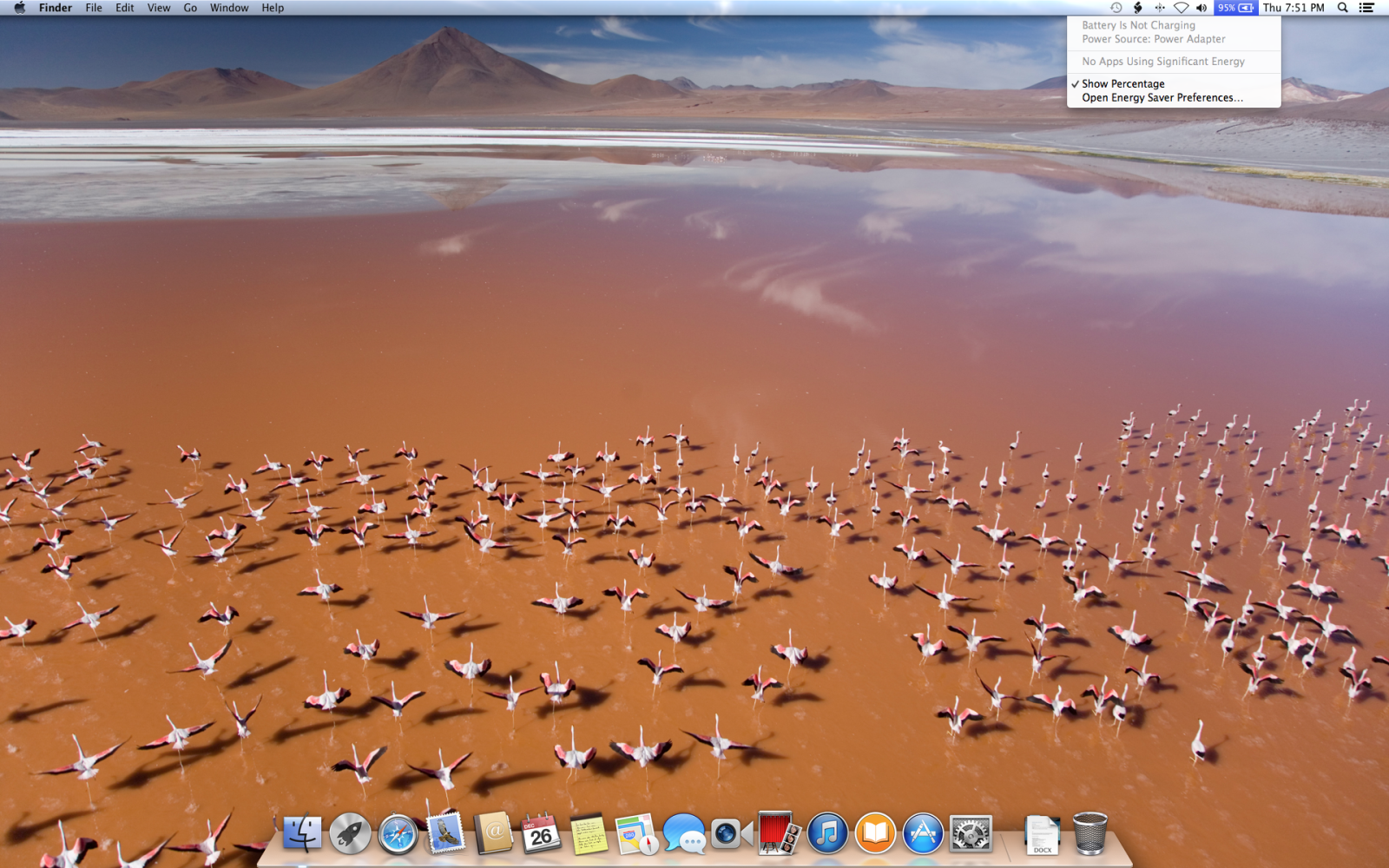
Task: Open Spotlight search magnifier
Action: tap(1342, 8)
